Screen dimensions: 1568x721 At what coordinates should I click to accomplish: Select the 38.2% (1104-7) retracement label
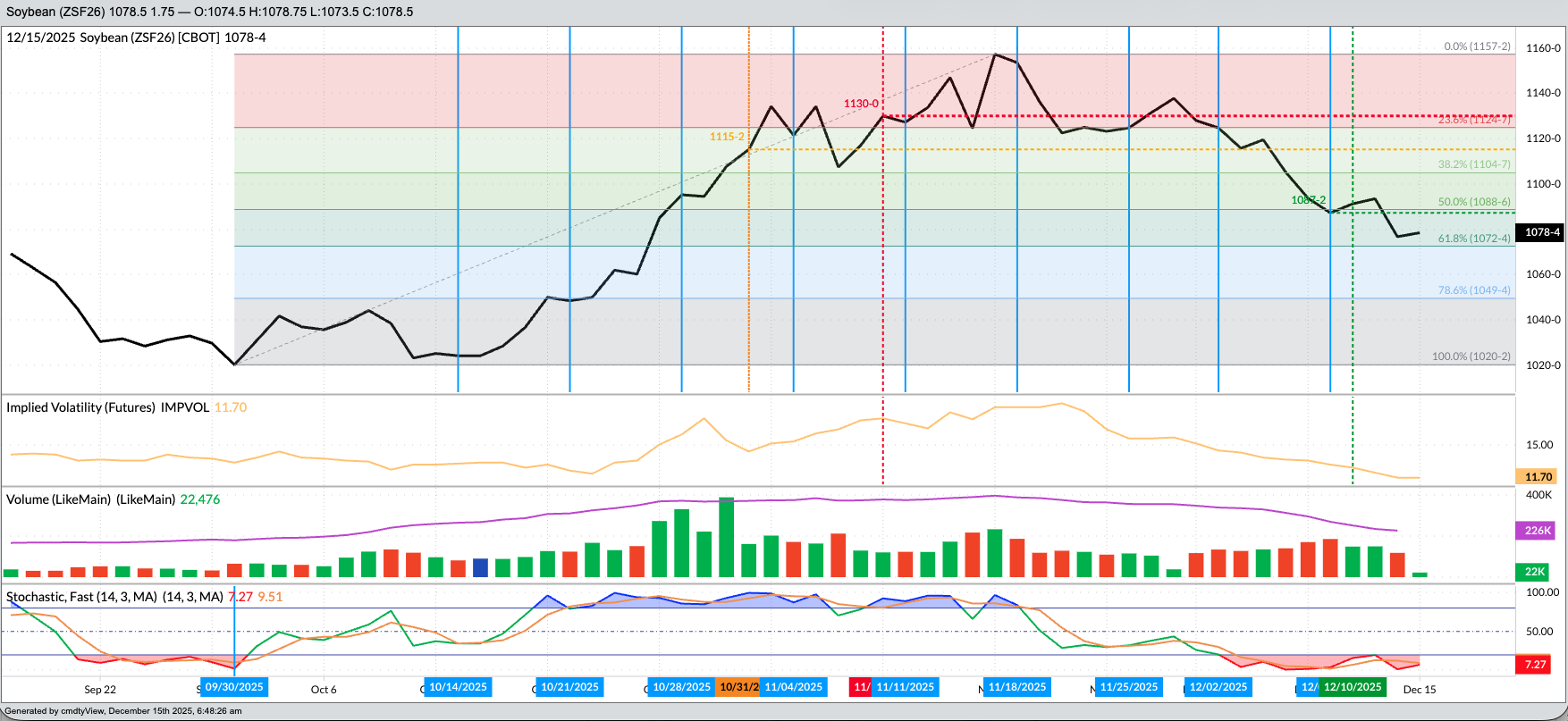coord(1474,164)
